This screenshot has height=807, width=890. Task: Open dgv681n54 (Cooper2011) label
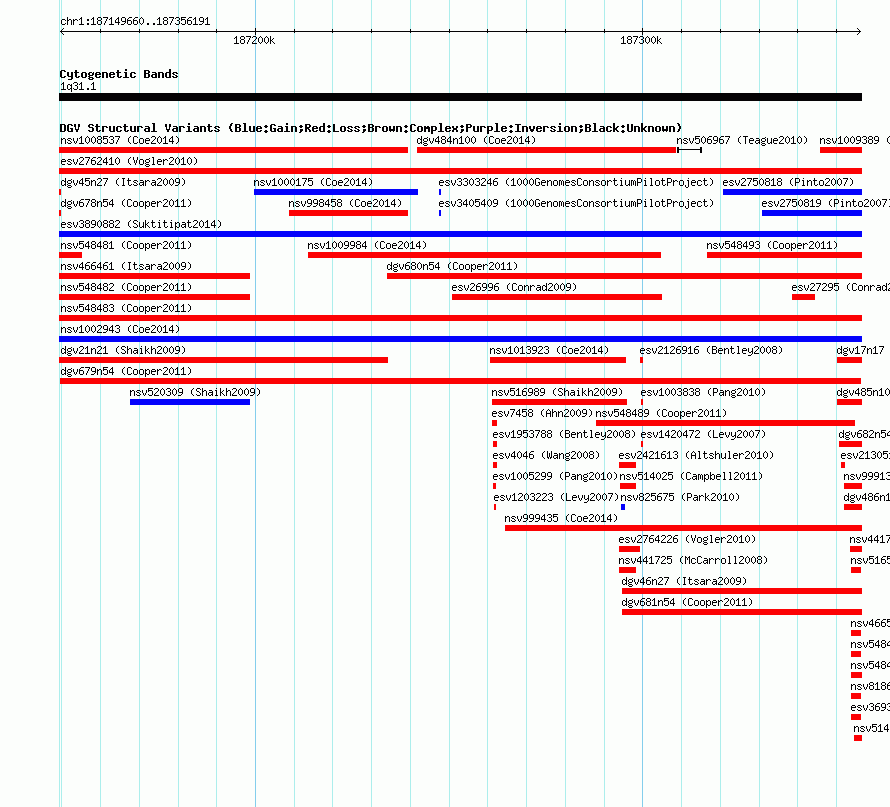[687, 602]
